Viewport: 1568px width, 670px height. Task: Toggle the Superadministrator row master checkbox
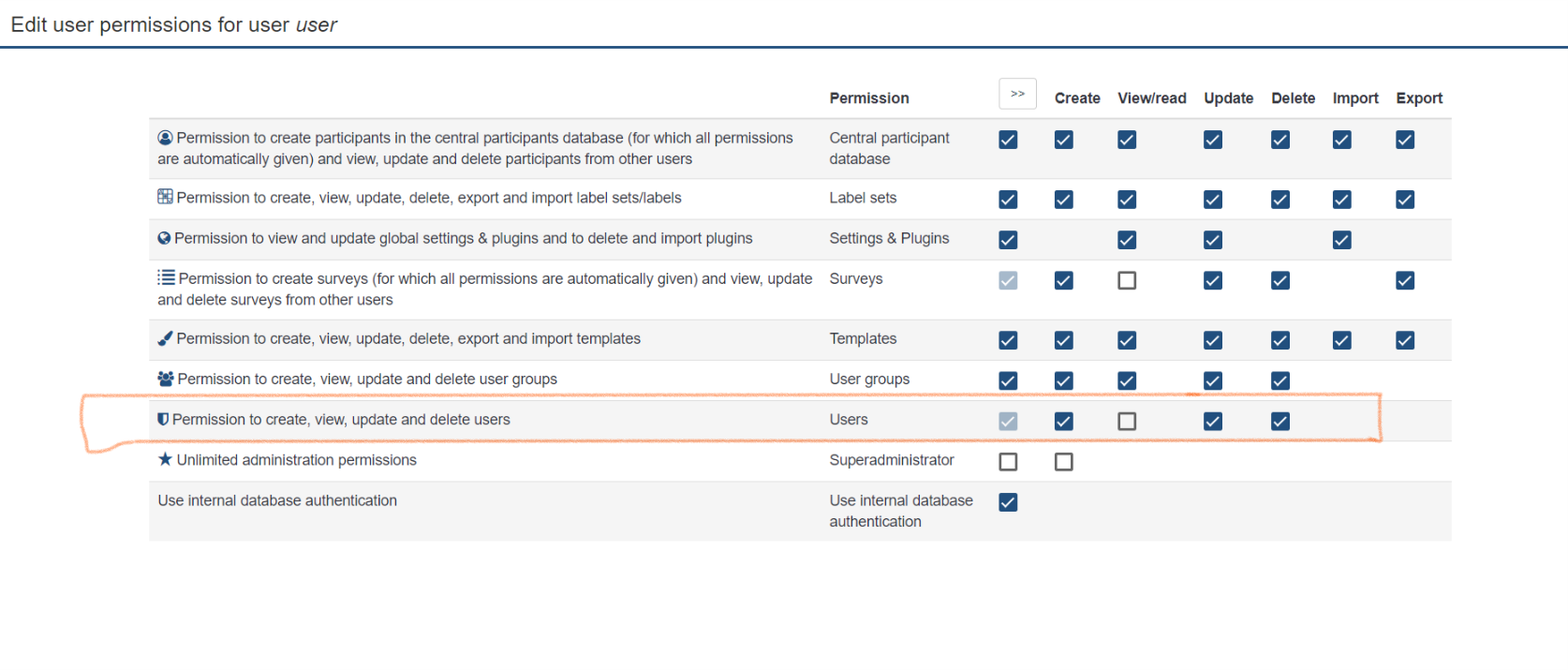coord(1008,462)
